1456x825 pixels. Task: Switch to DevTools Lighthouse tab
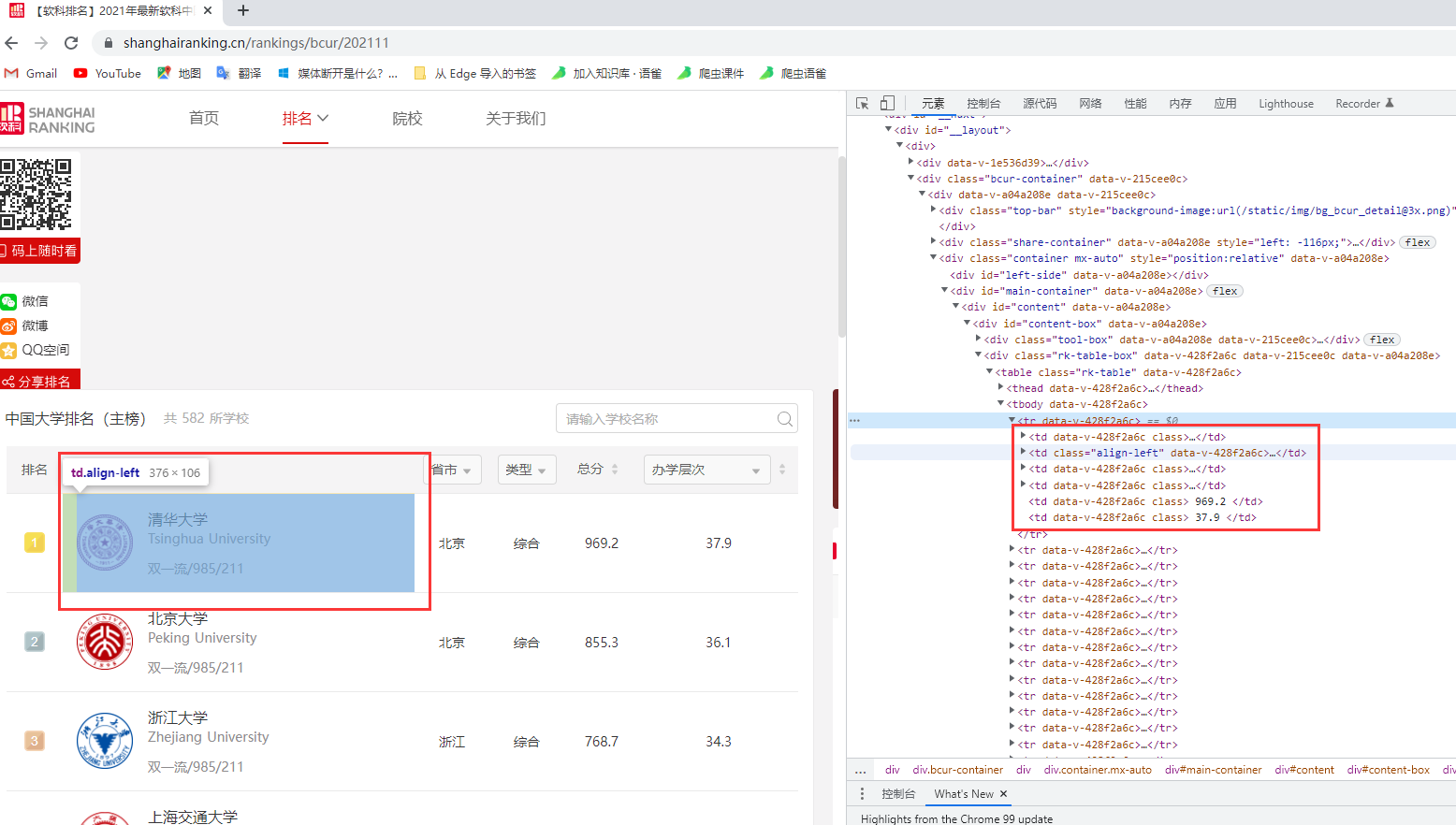point(1286,104)
